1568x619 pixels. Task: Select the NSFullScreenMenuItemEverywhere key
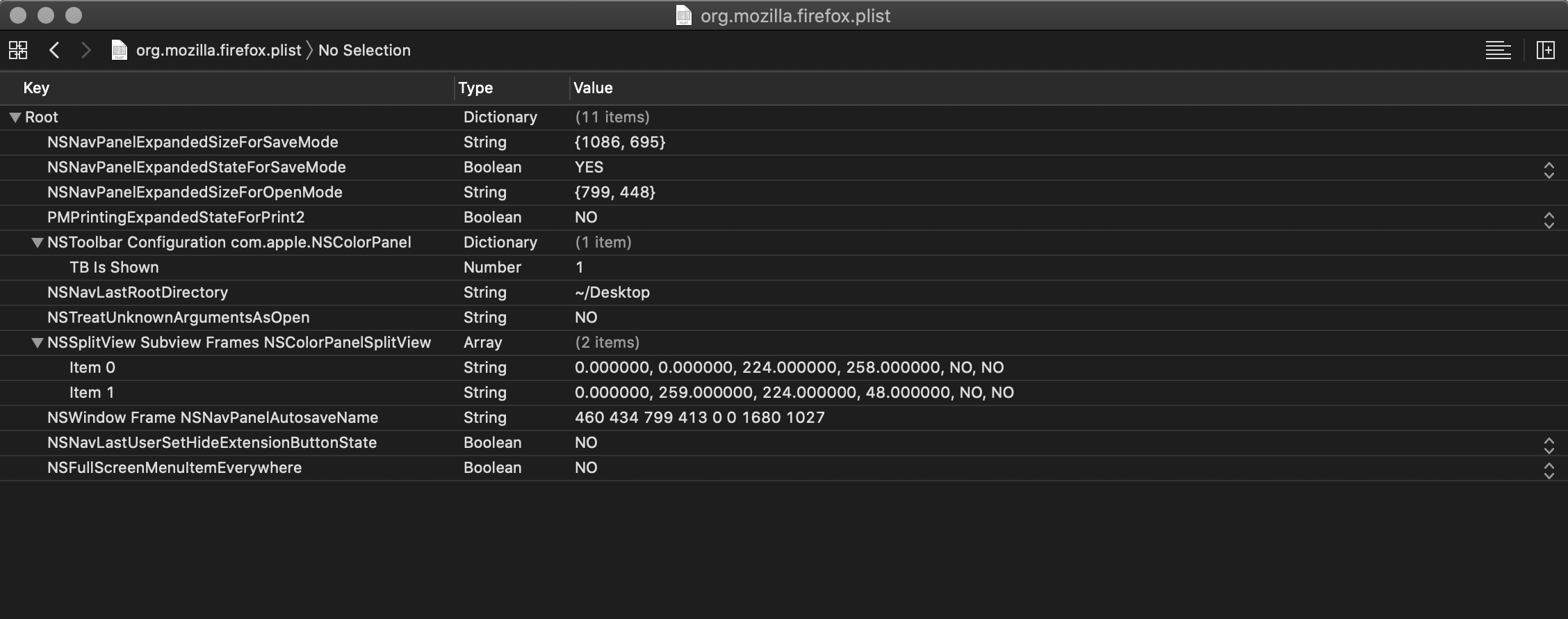tap(174, 467)
